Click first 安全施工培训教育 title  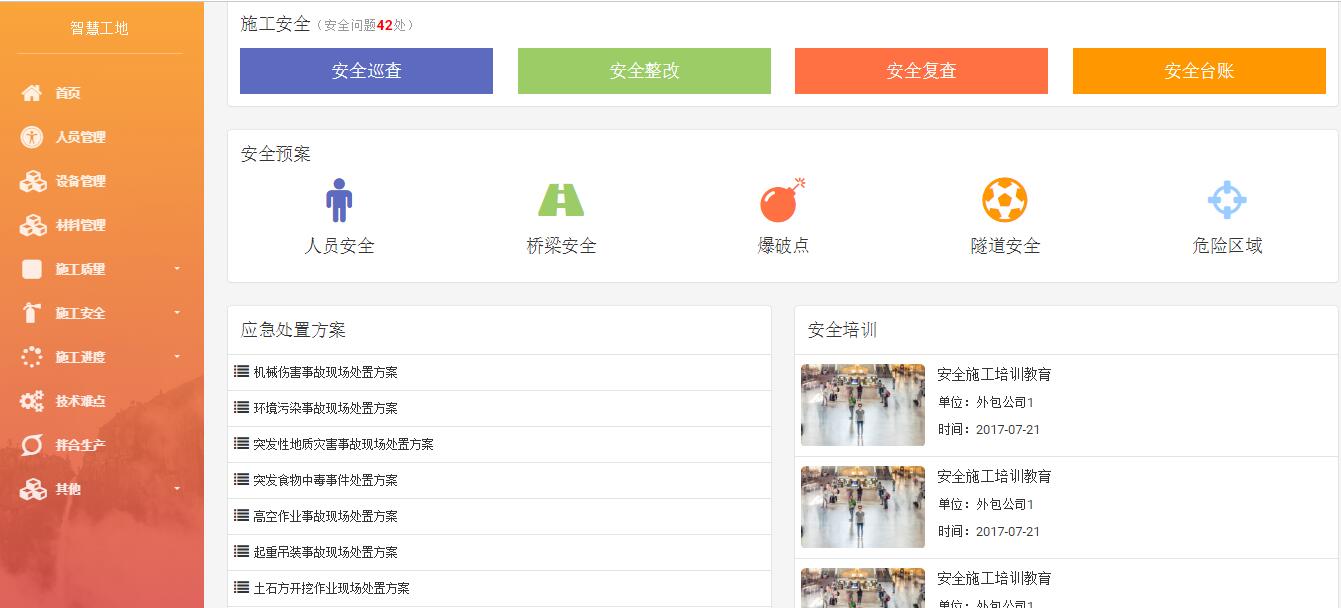coord(994,374)
